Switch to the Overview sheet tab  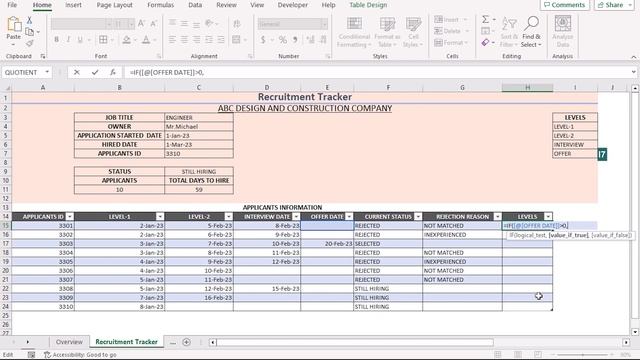pyautogui.click(x=69, y=342)
